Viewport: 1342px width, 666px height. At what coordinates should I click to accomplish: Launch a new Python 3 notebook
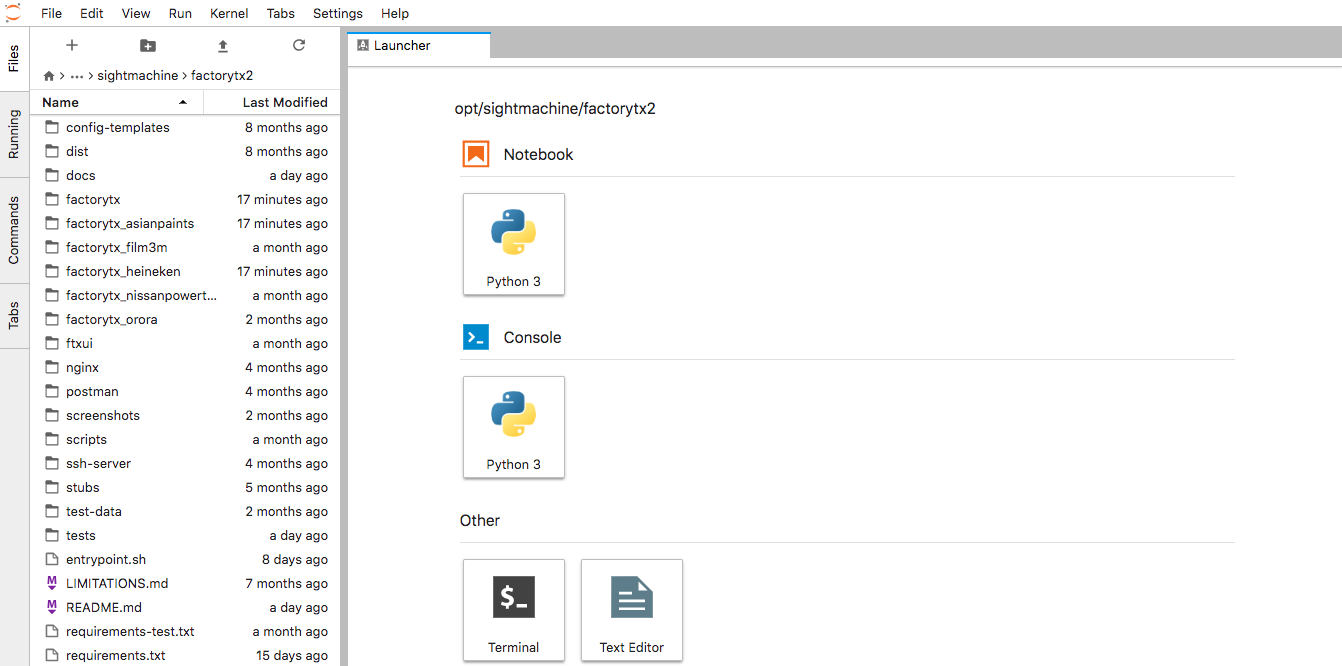[513, 244]
